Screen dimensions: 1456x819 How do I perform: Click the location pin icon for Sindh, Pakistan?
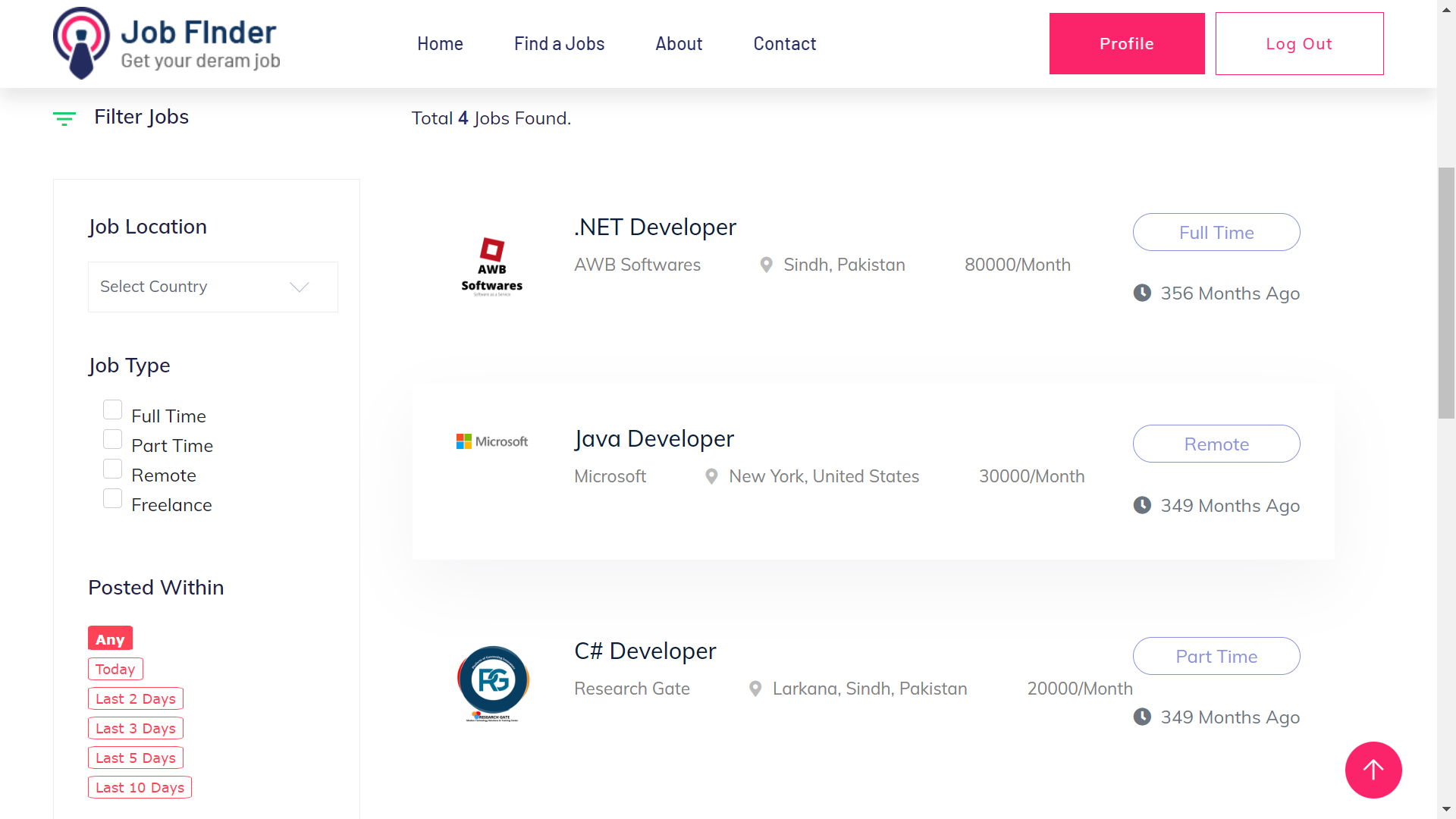pyautogui.click(x=766, y=265)
